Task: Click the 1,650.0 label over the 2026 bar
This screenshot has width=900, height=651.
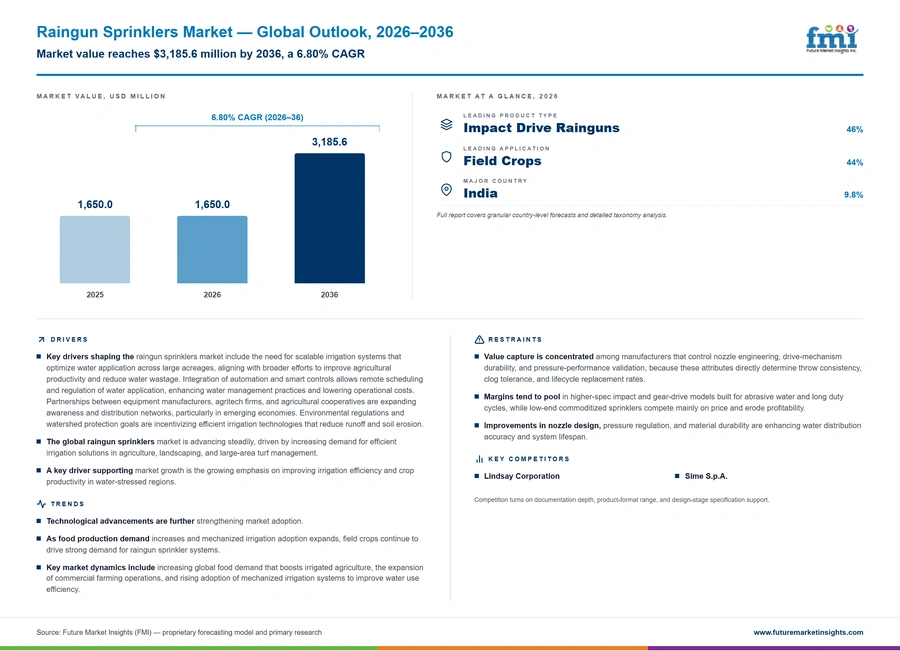Action: 212,204
